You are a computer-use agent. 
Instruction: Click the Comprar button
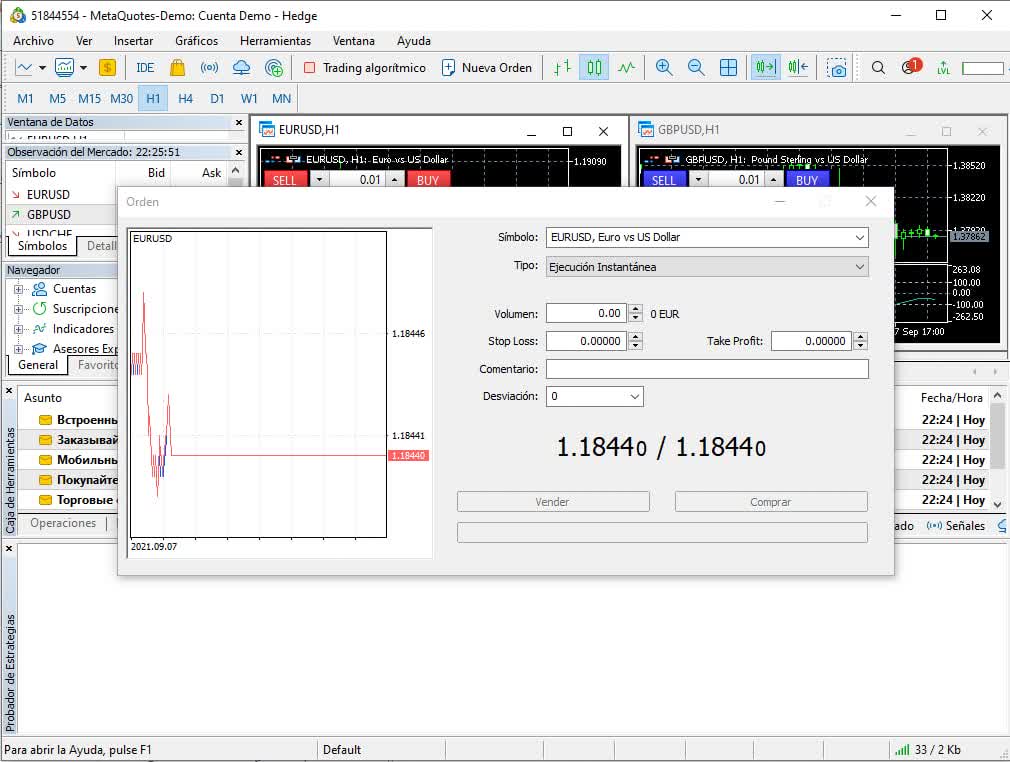(x=770, y=502)
